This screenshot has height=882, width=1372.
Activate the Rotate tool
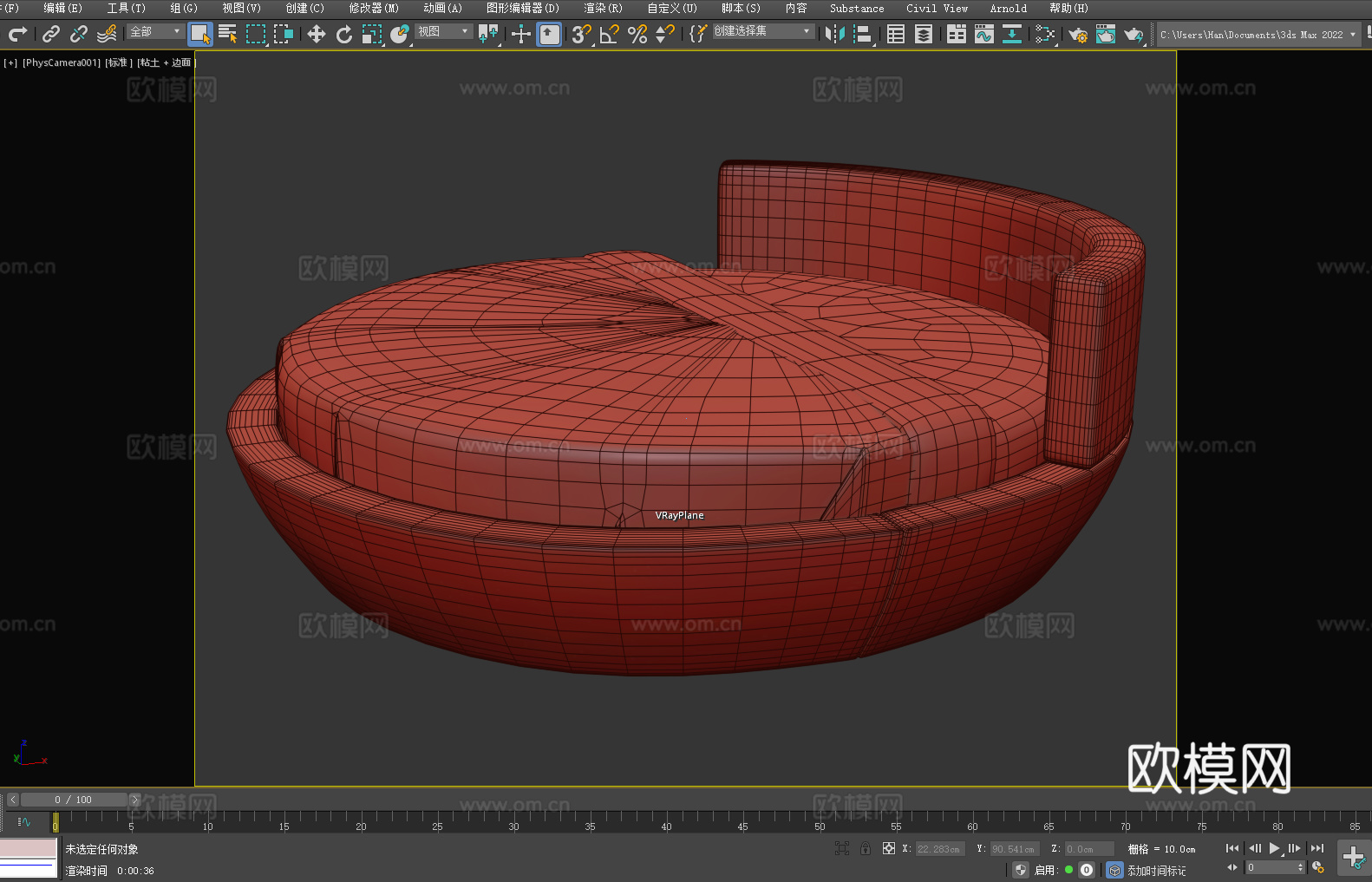pyautogui.click(x=344, y=34)
